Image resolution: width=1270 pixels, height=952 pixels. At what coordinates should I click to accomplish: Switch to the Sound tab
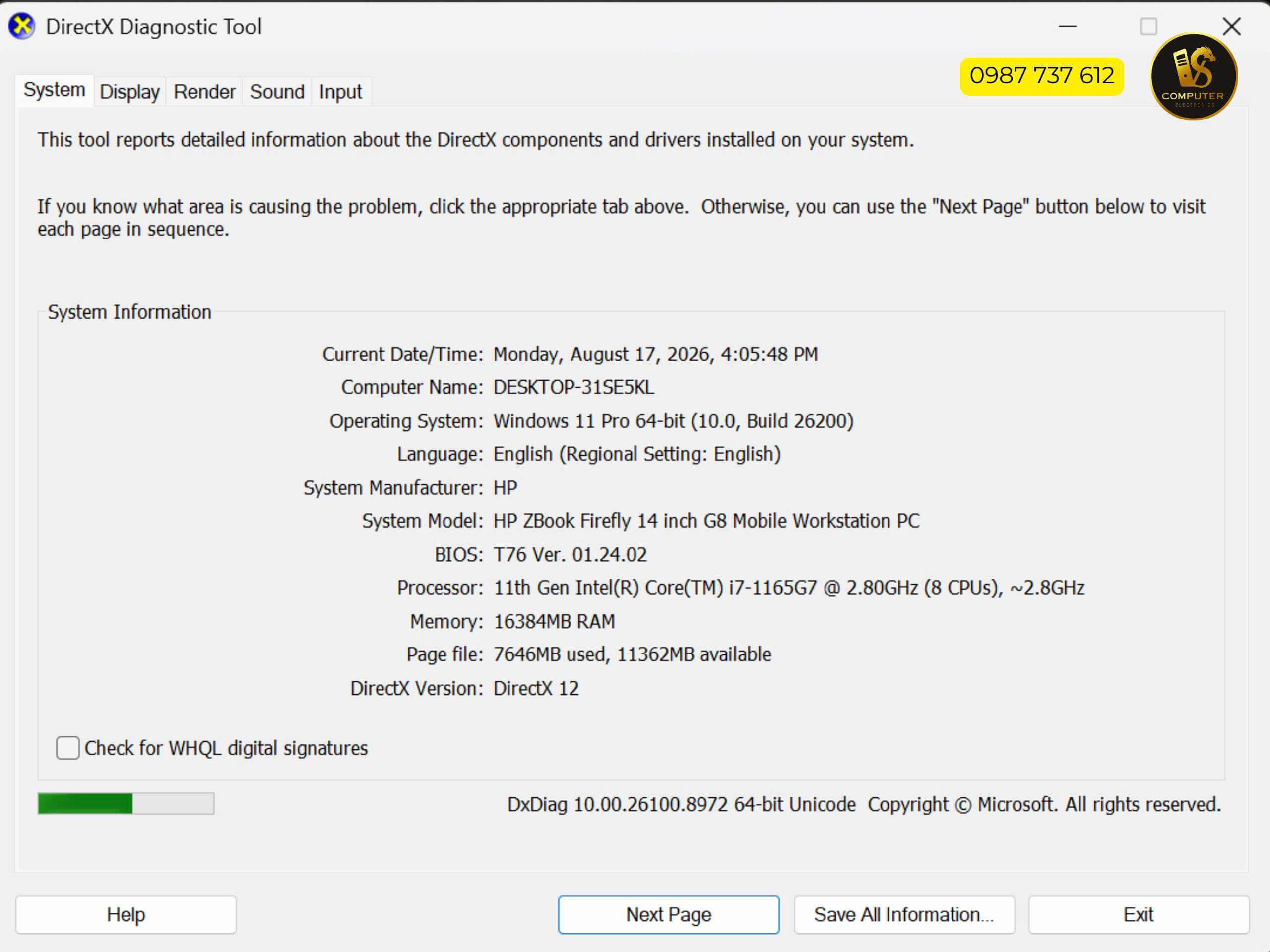pos(277,92)
